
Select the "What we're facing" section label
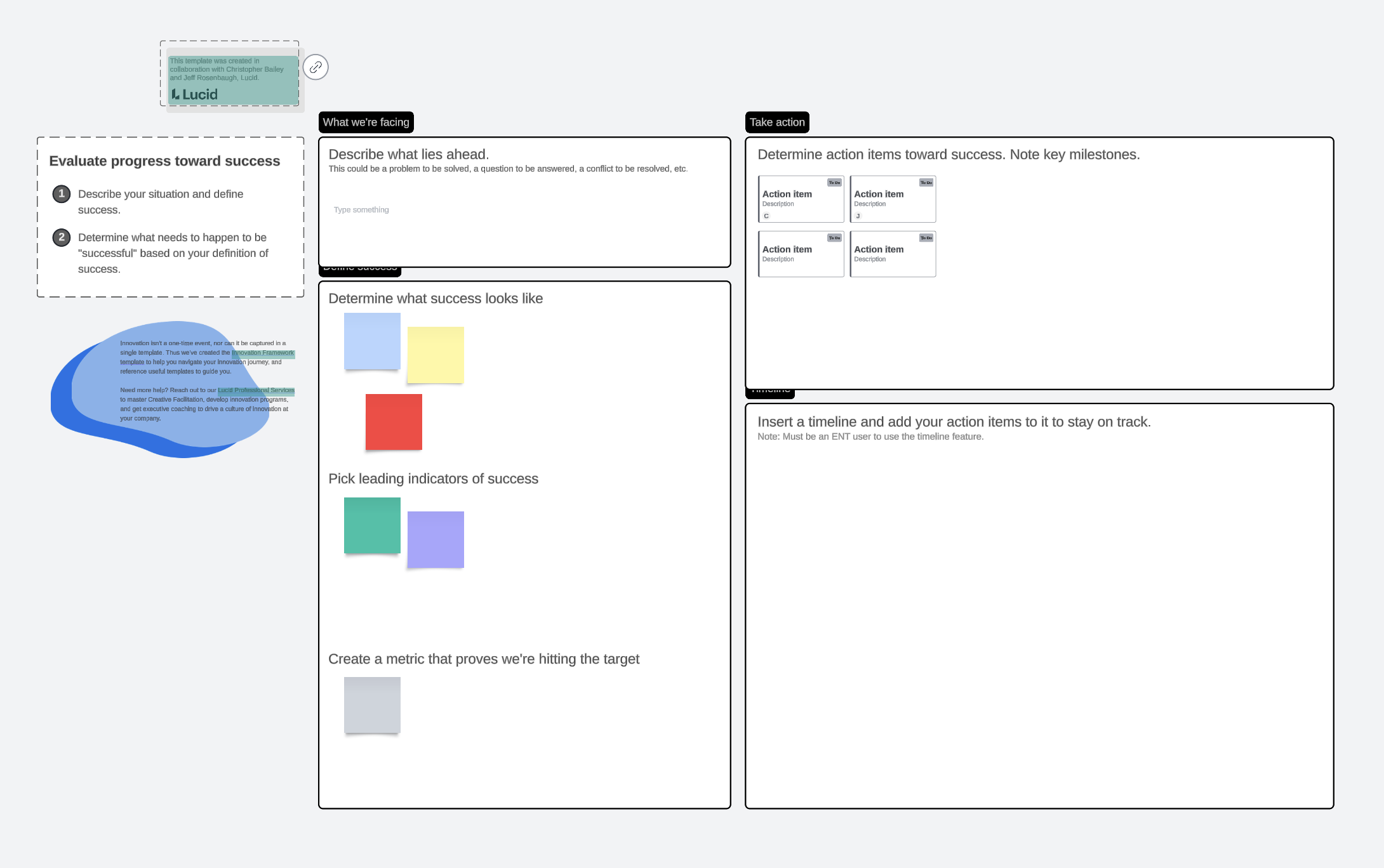366,122
